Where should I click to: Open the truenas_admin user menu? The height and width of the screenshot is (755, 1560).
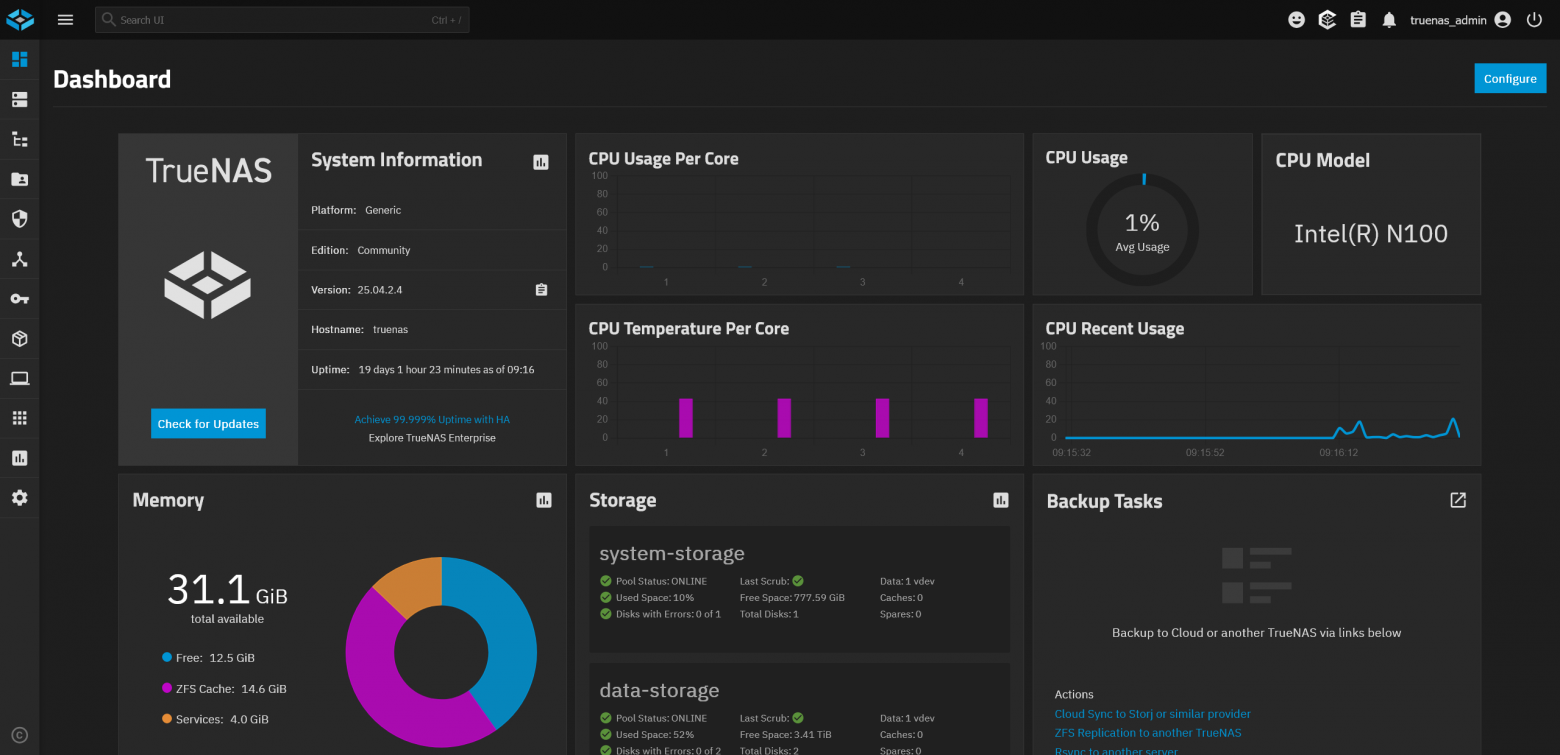coord(1460,19)
